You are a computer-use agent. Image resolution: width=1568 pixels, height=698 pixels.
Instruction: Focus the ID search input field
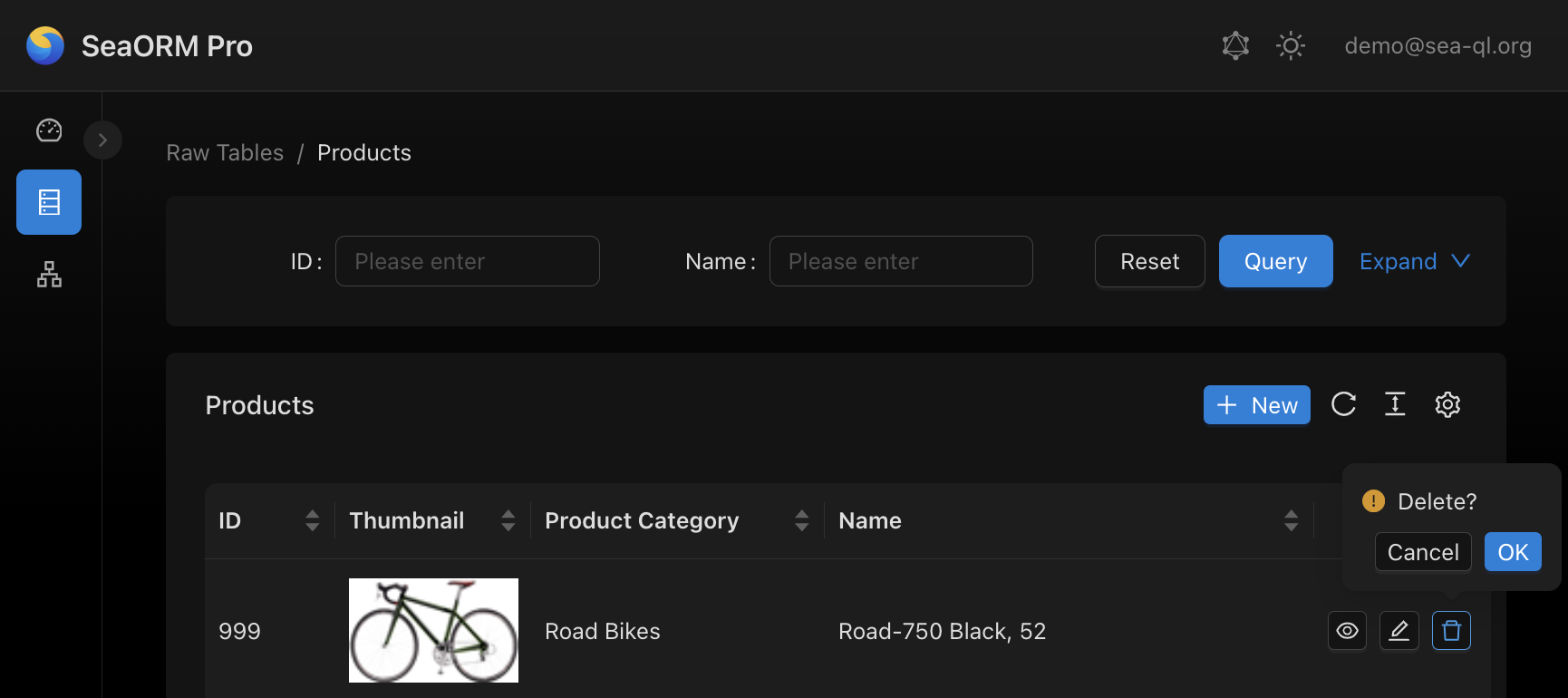click(467, 261)
